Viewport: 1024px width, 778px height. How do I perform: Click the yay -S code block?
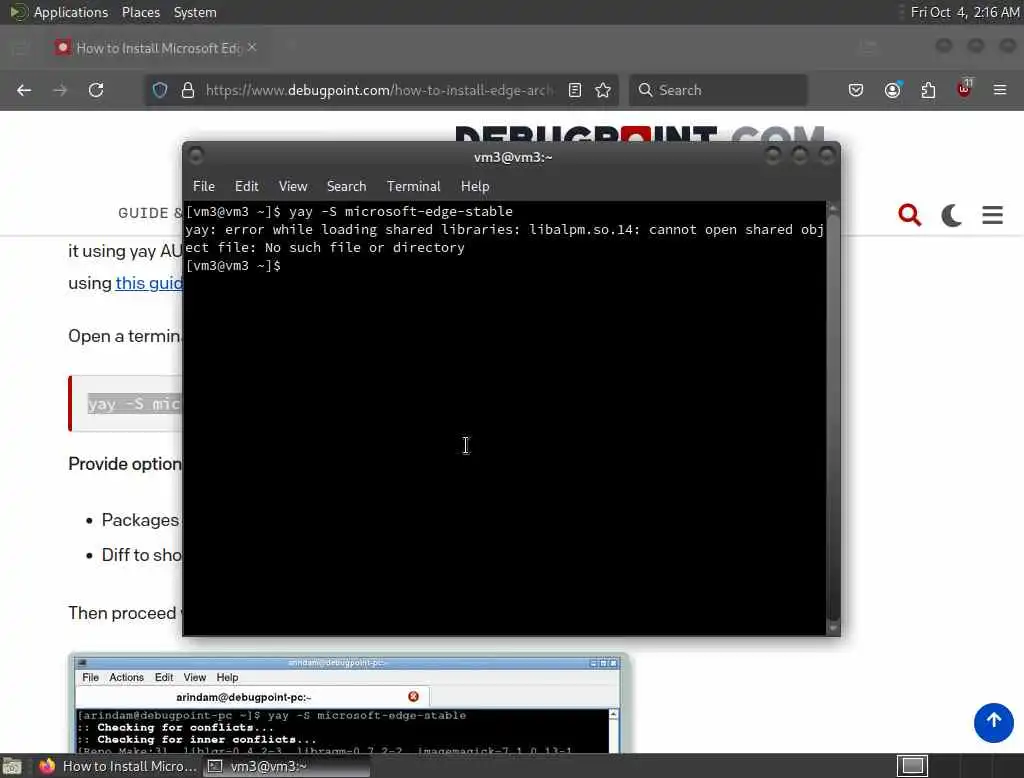[125, 404]
